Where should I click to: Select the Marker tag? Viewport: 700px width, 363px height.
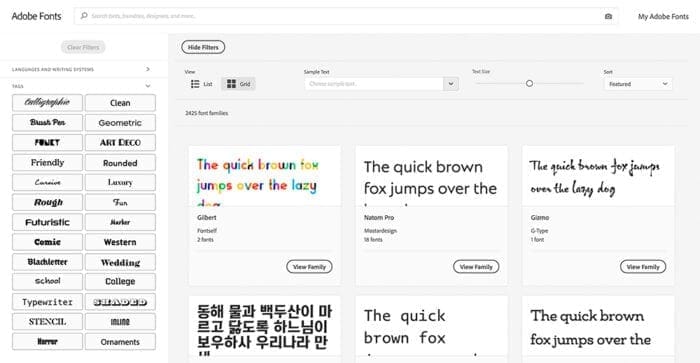coord(120,222)
